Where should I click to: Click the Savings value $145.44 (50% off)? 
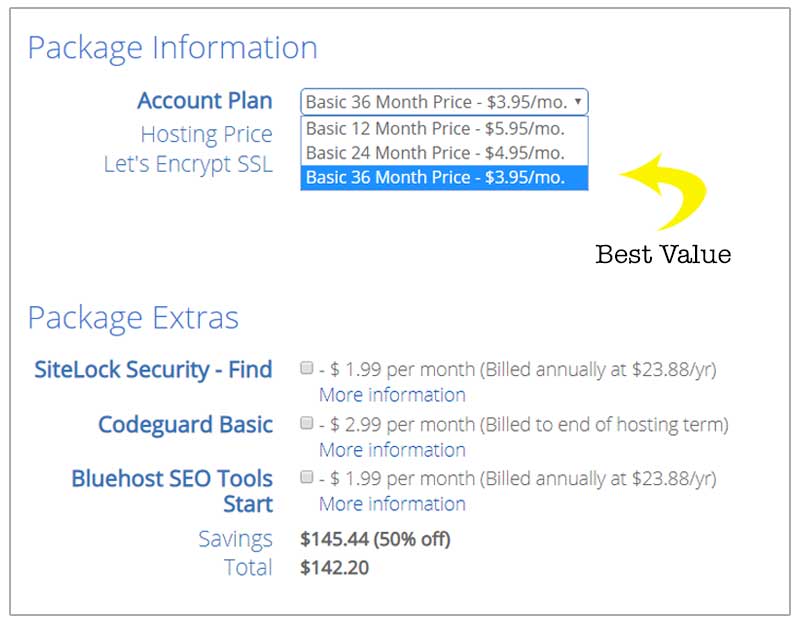point(375,539)
